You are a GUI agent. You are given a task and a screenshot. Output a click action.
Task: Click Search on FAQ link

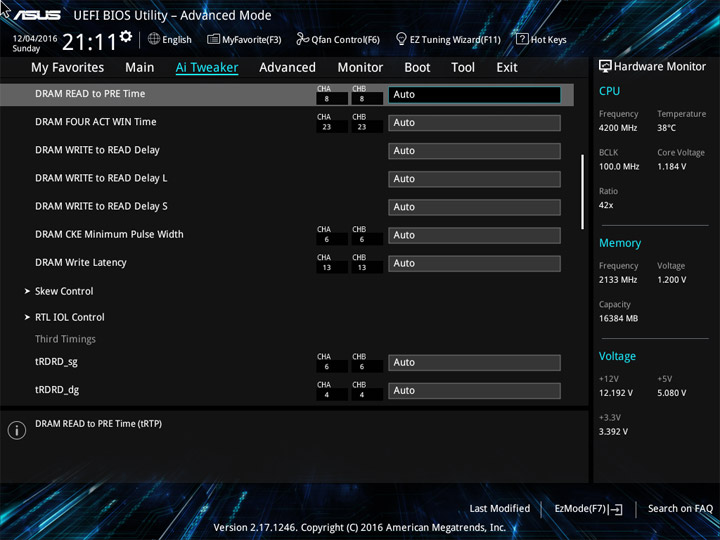coord(680,509)
